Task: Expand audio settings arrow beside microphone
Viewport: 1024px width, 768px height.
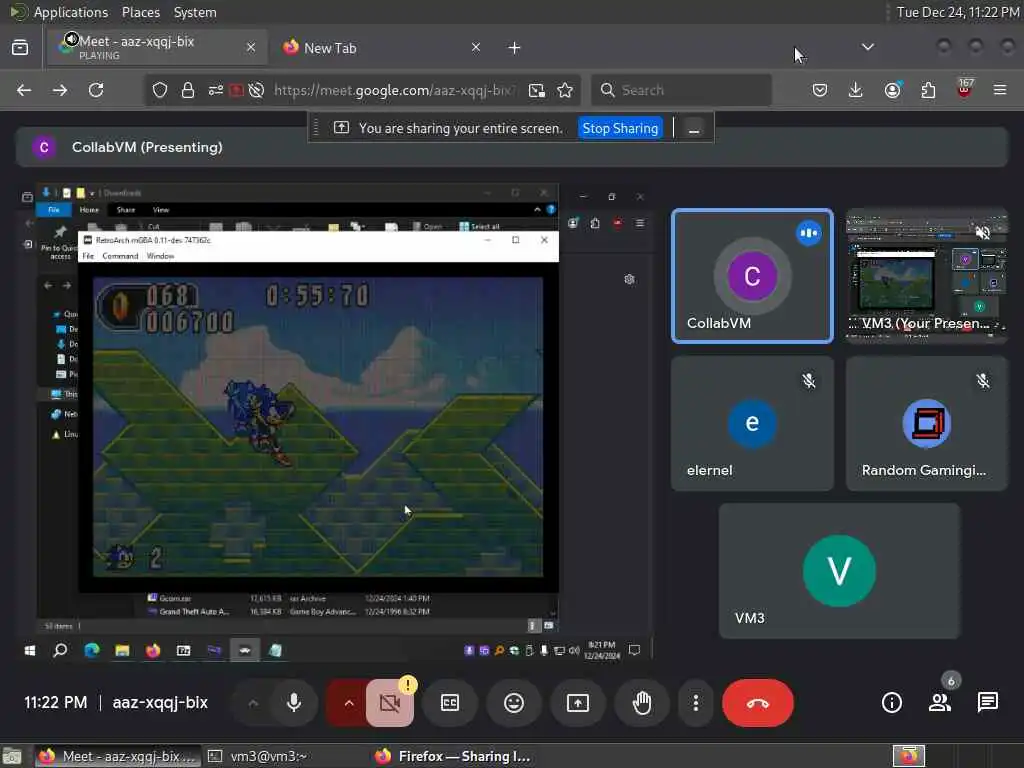Action: click(x=253, y=703)
